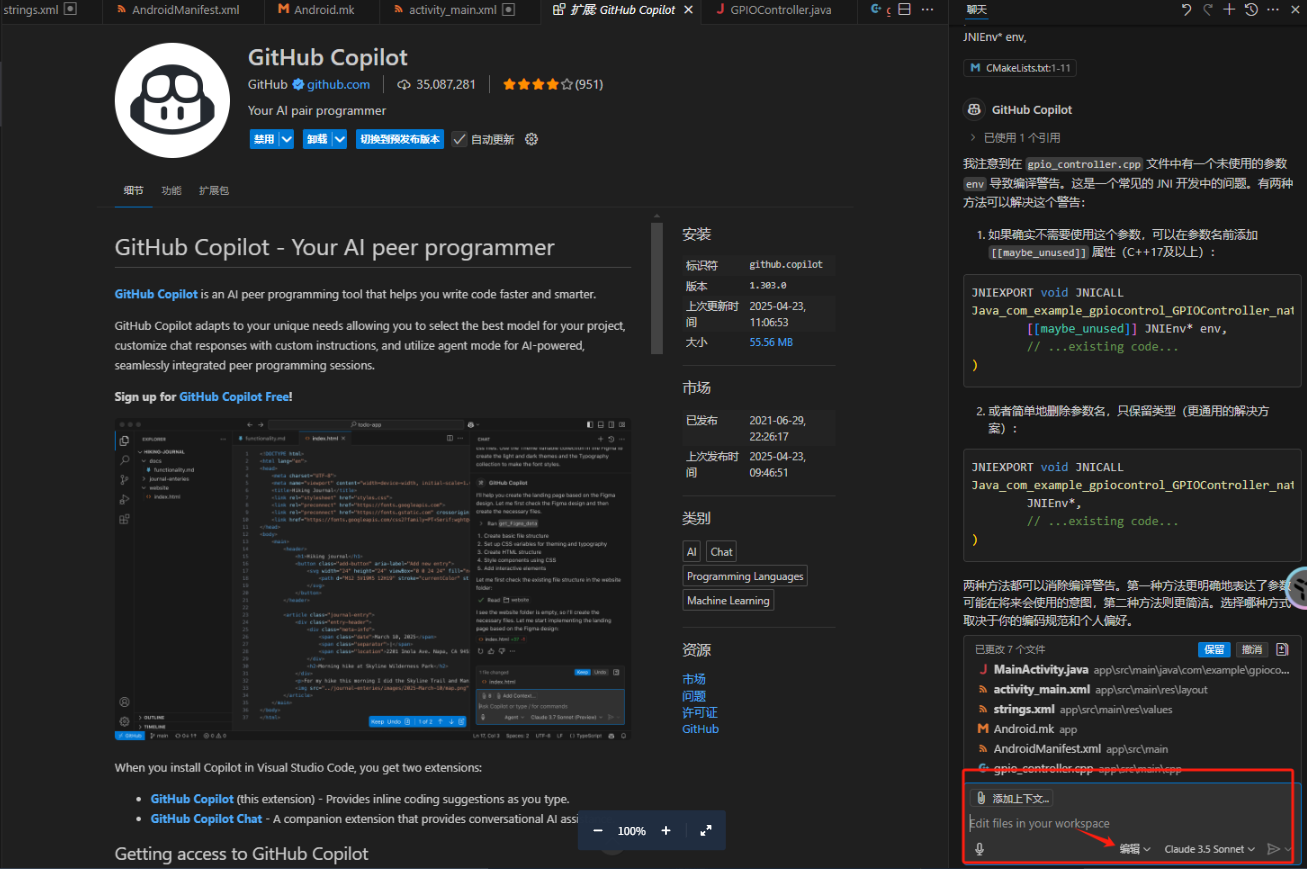Open the GitHub resource link

point(701,729)
